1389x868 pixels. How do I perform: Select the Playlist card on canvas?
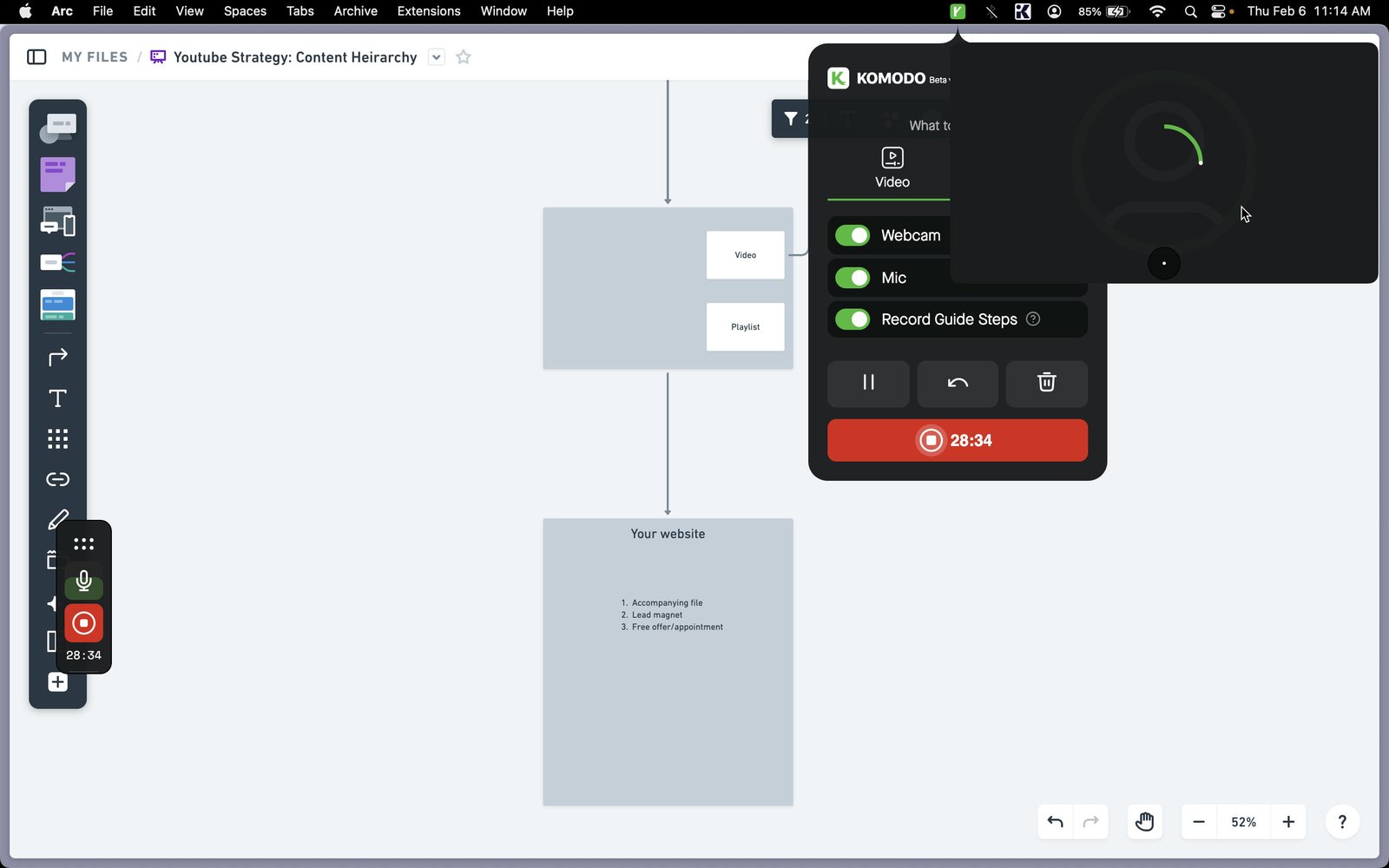[x=745, y=327]
